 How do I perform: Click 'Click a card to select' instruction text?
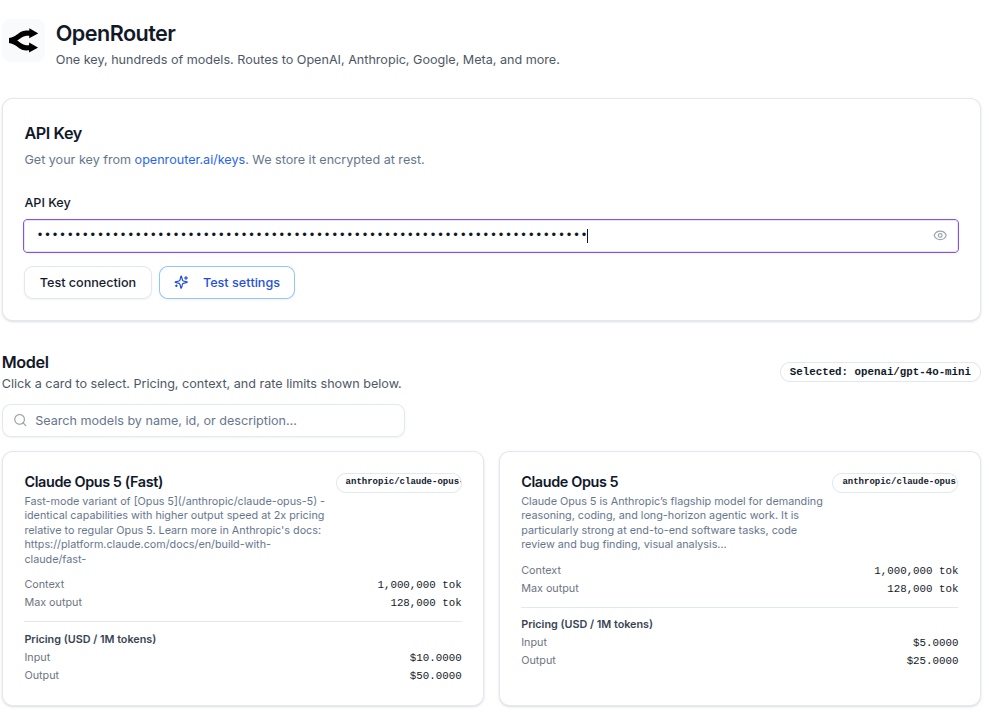[x=202, y=384]
